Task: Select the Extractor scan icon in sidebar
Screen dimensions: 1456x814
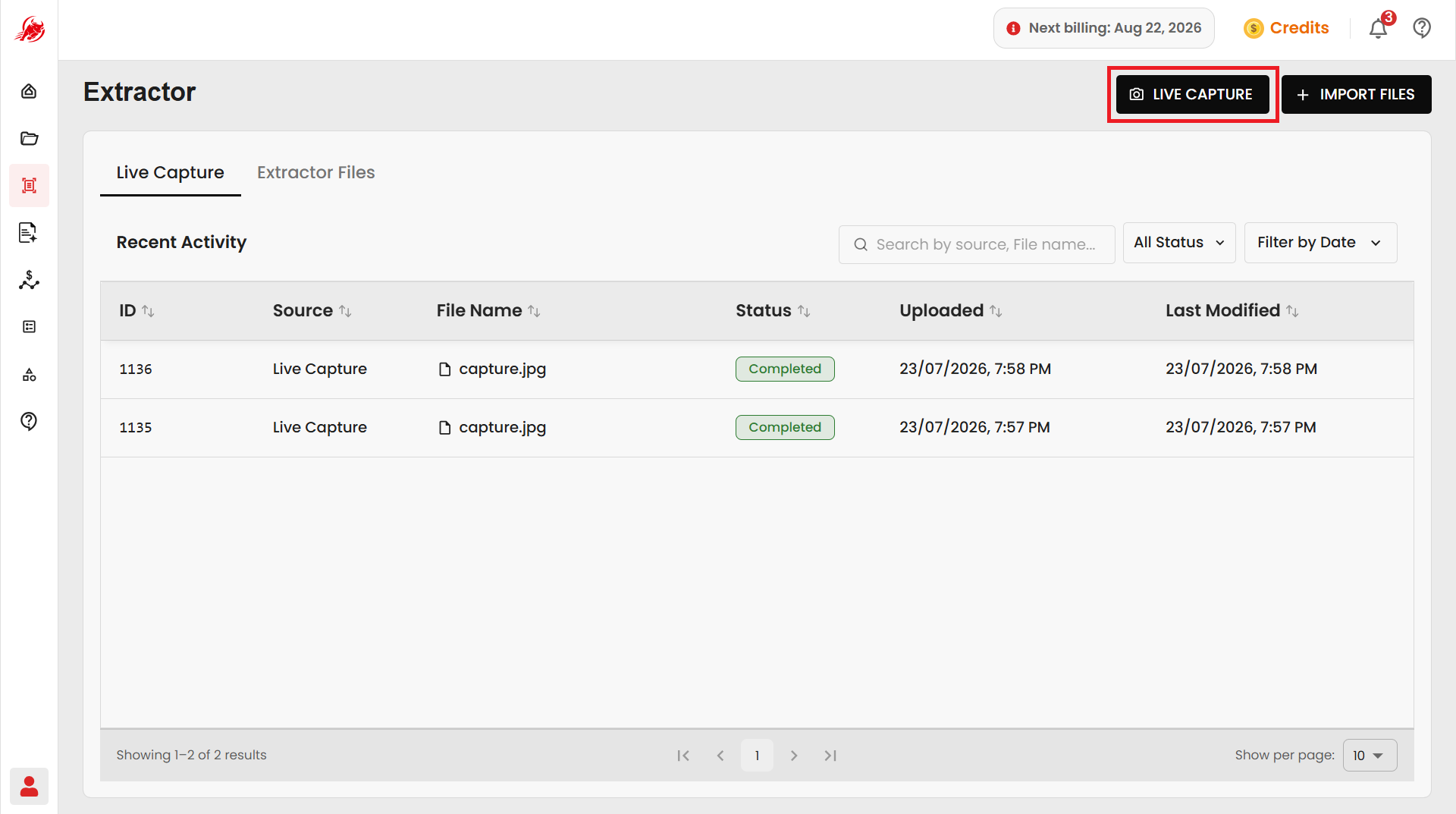Action: (29, 185)
